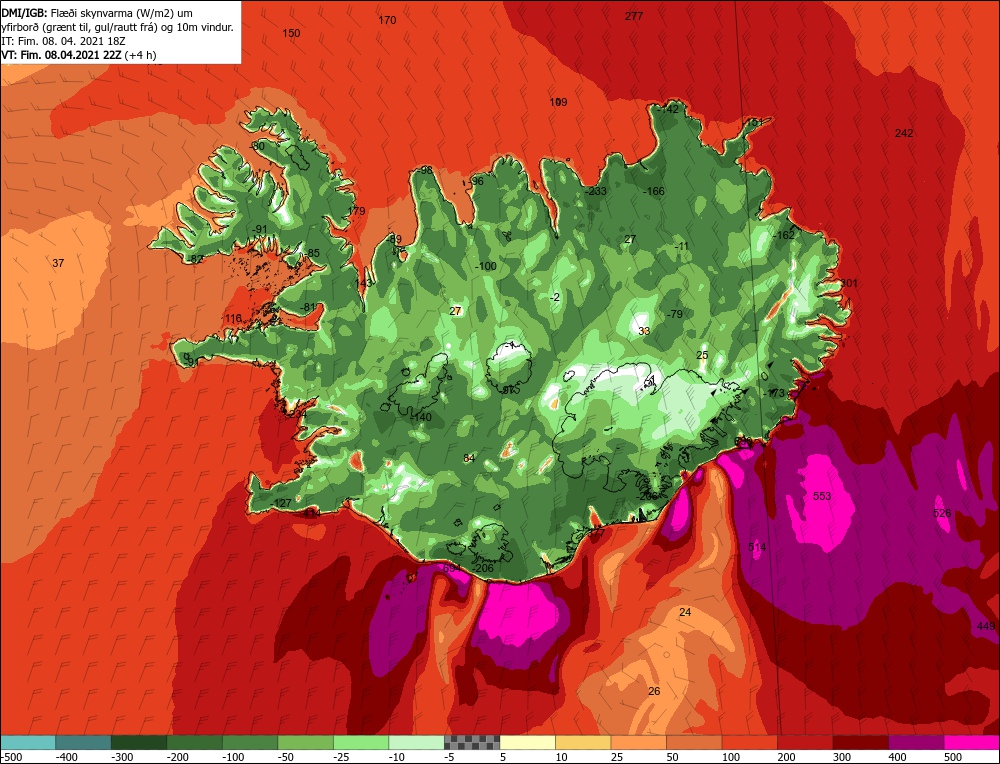The image size is (1000, 764).
Task: Click the legend scale label 500
Action: click(953, 757)
